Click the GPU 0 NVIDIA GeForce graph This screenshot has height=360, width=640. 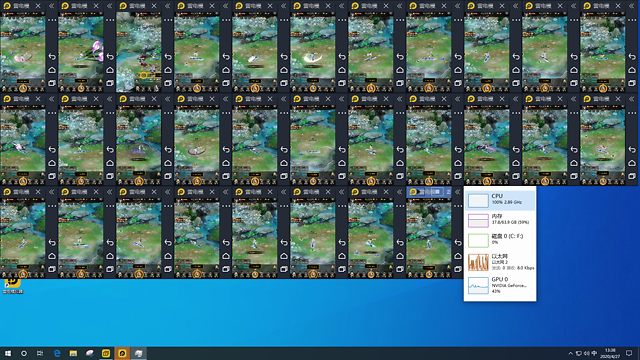pos(478,285)
